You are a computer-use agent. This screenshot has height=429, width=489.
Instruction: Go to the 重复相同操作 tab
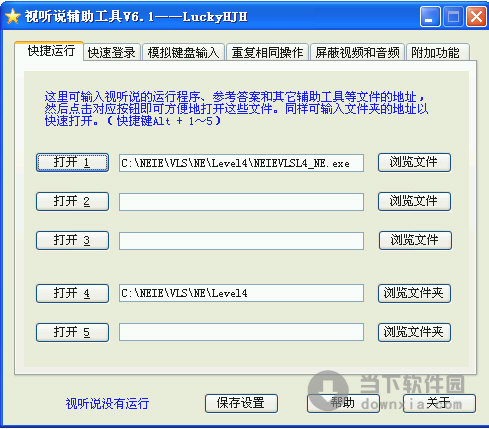pyautogui.click(x=267, y=52)
